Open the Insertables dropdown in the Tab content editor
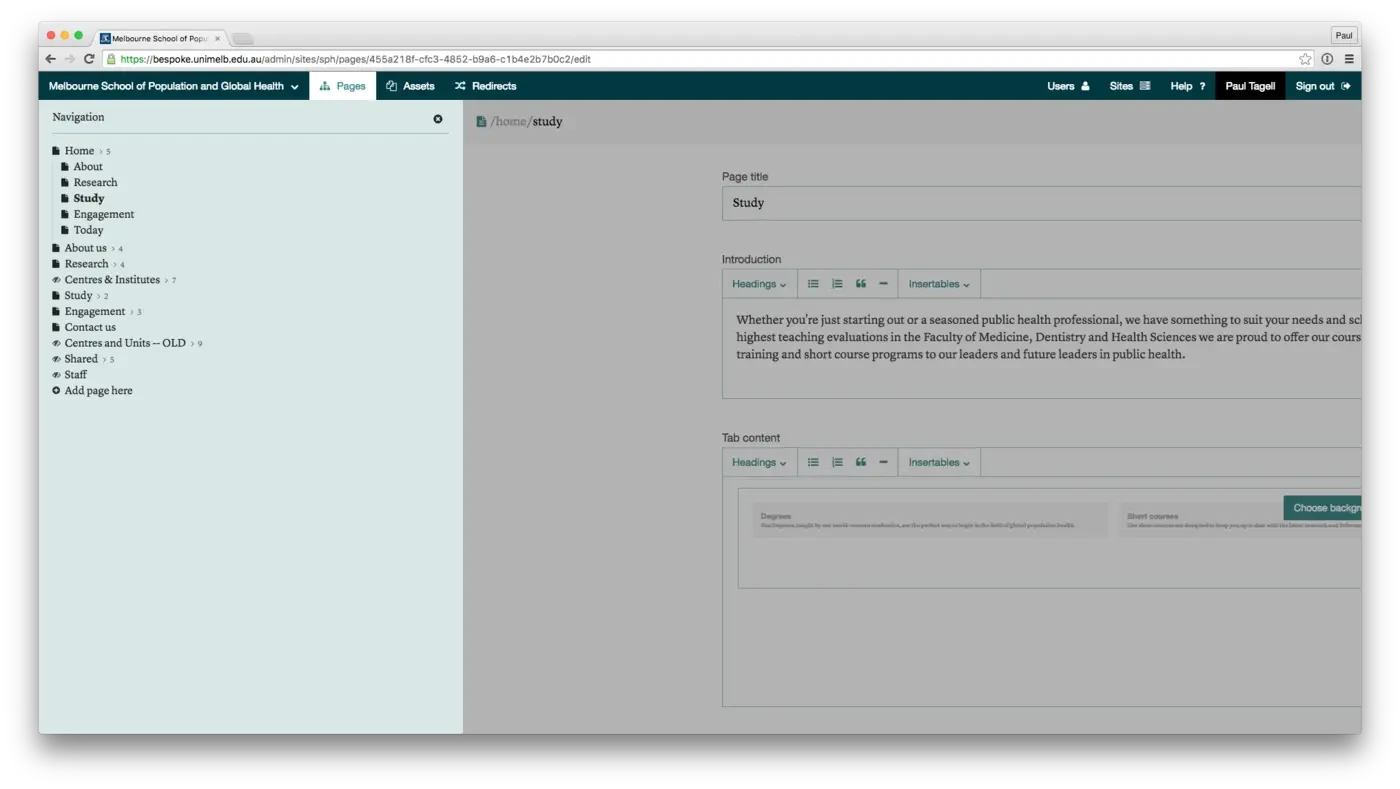 pyautogui.click(x=939, y=462)
